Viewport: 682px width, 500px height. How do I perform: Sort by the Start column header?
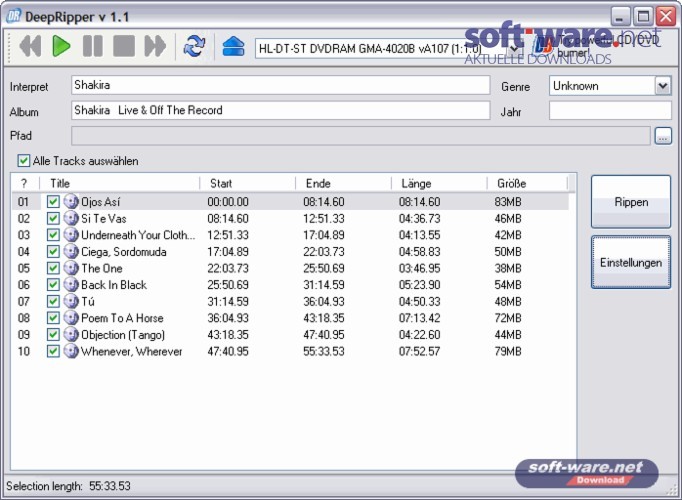click(247, 183)
